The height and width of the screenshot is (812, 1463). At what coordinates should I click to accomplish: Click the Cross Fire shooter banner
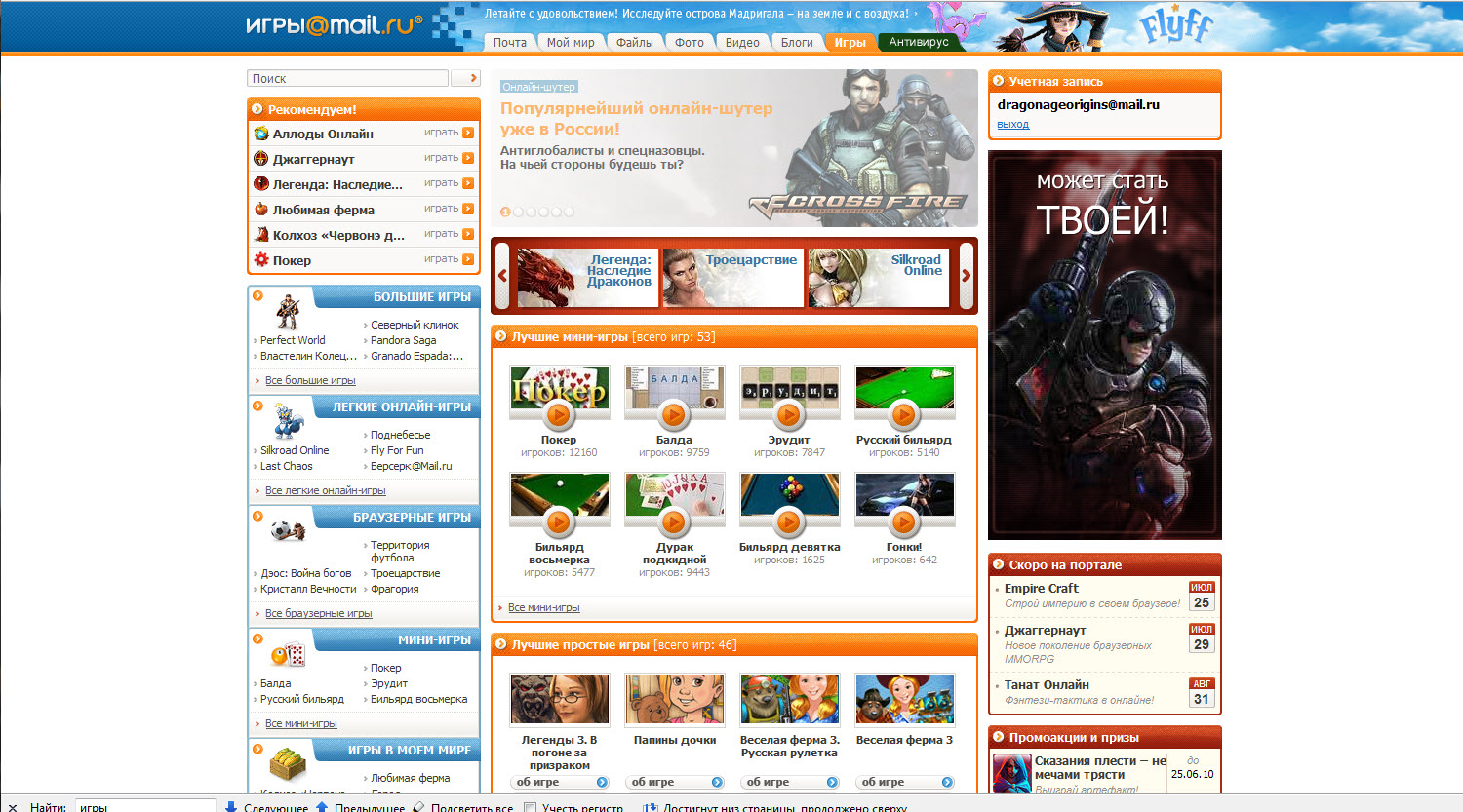[733, 147]
